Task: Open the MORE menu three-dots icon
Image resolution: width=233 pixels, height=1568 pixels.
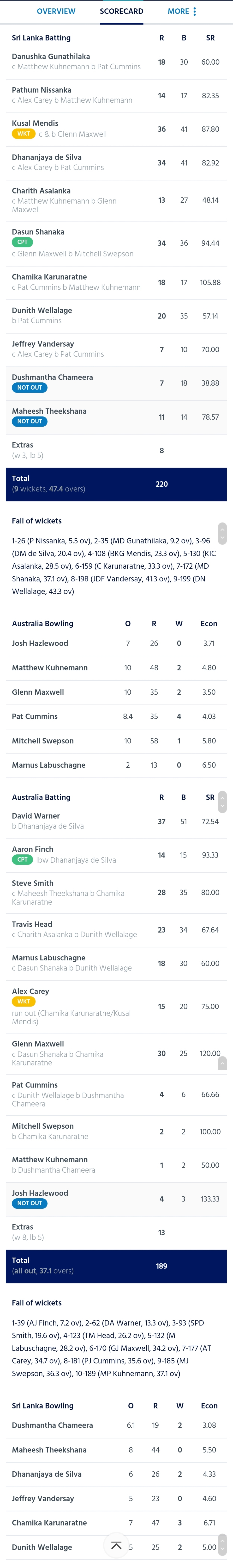Action: click(195, 12)
